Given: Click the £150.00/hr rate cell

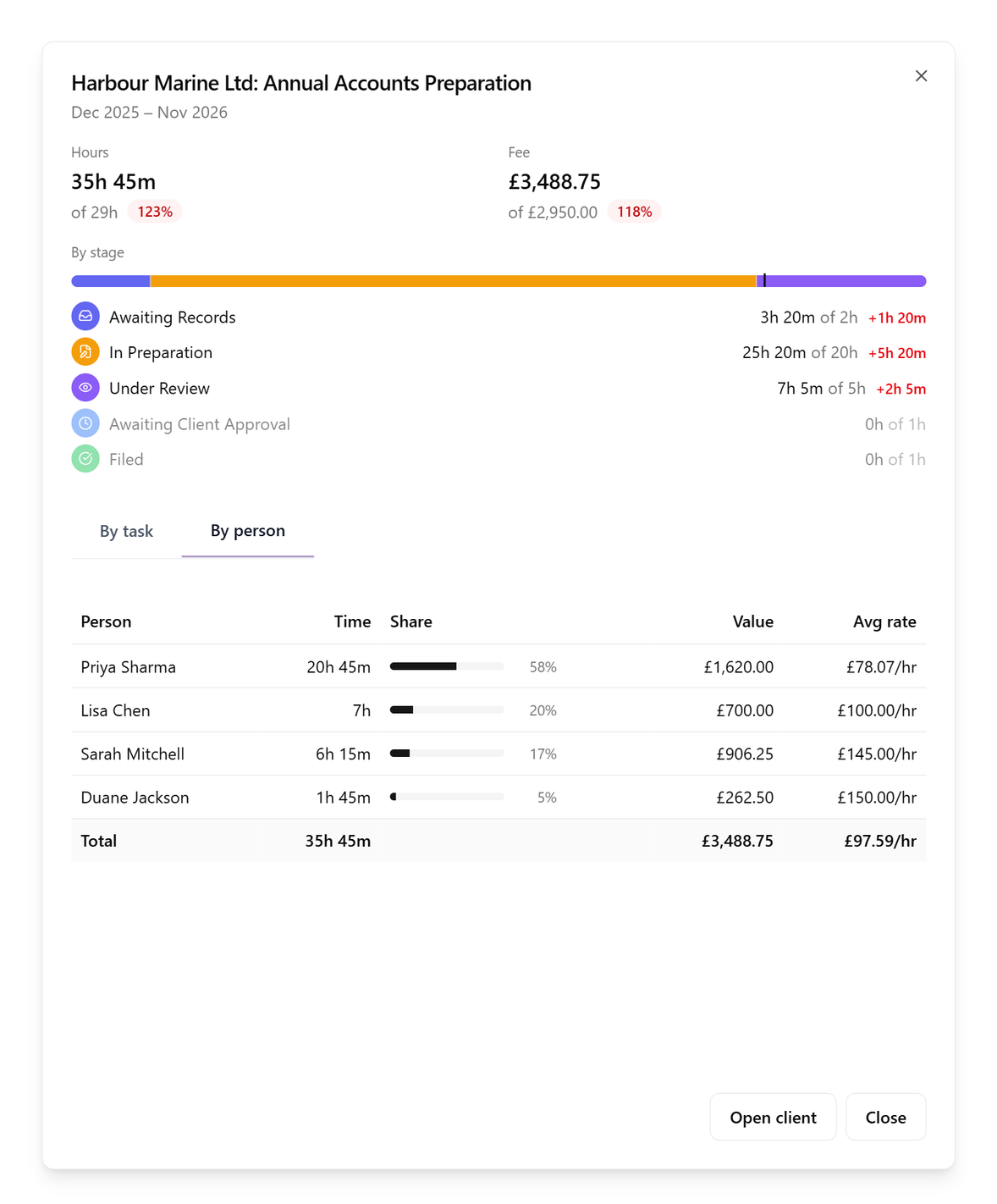Looking at the screenshot, I should (x=877, y=798).
